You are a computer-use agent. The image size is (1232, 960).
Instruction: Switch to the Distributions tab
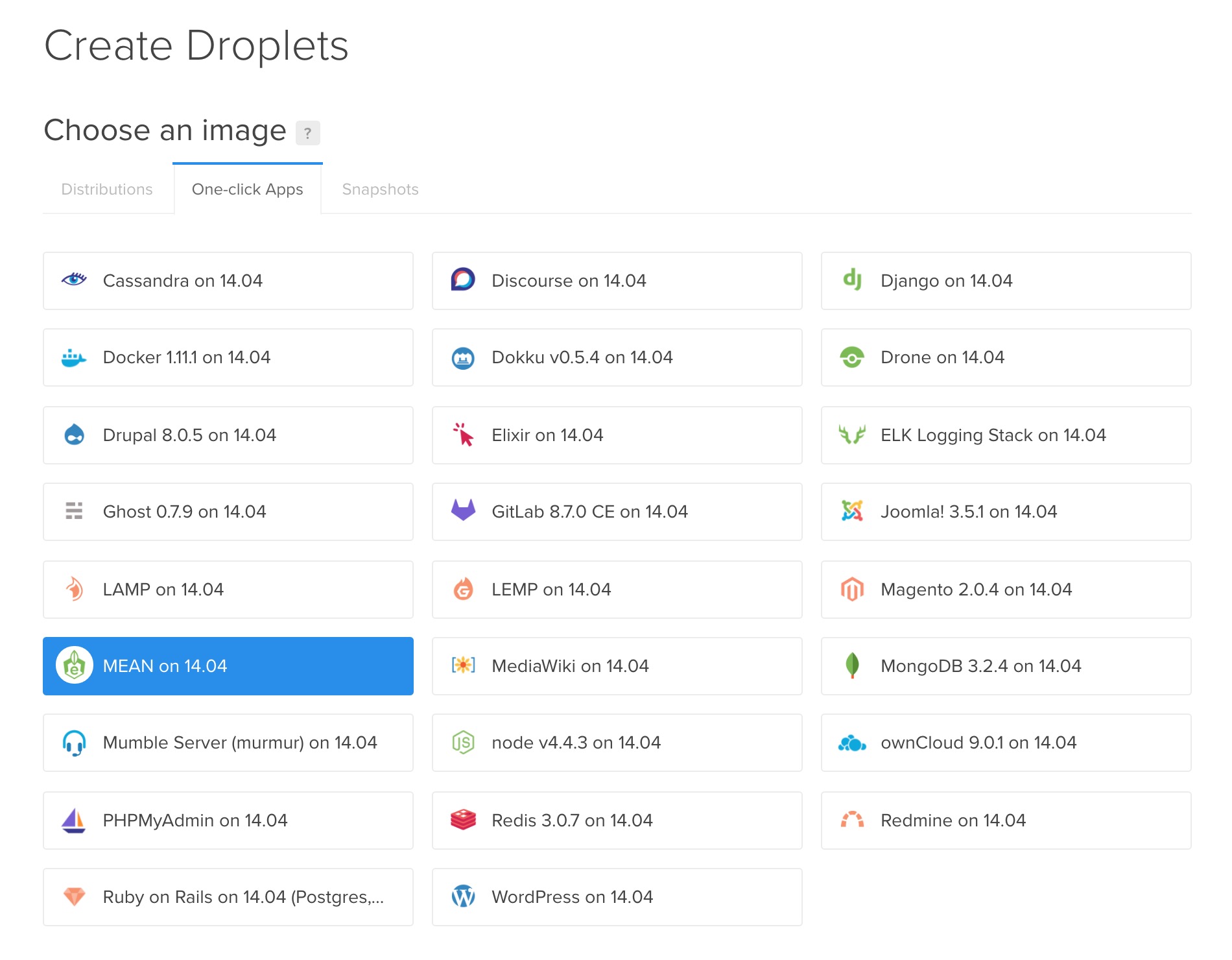pyautogui.click(x=107, y=189)
